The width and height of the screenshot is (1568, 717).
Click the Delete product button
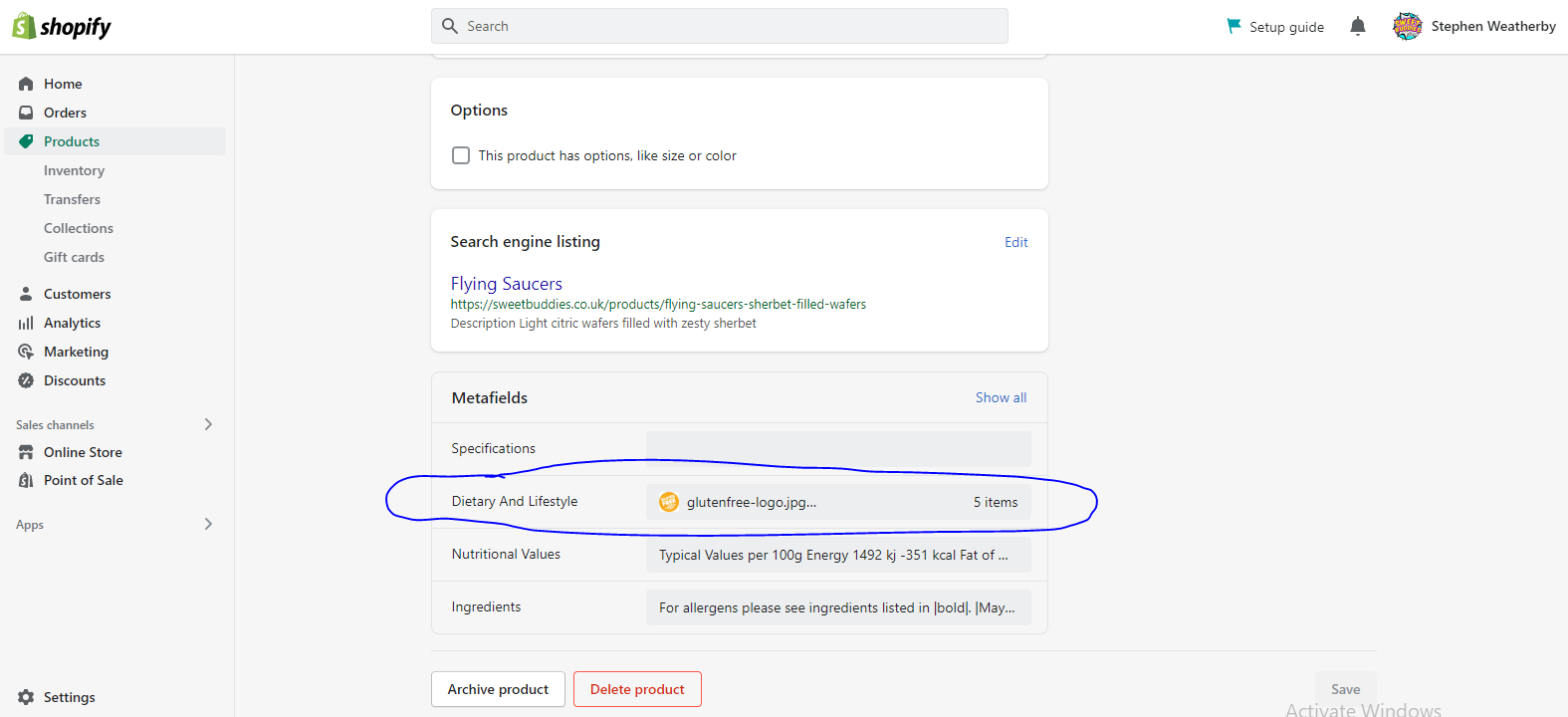tap(637, 689)
